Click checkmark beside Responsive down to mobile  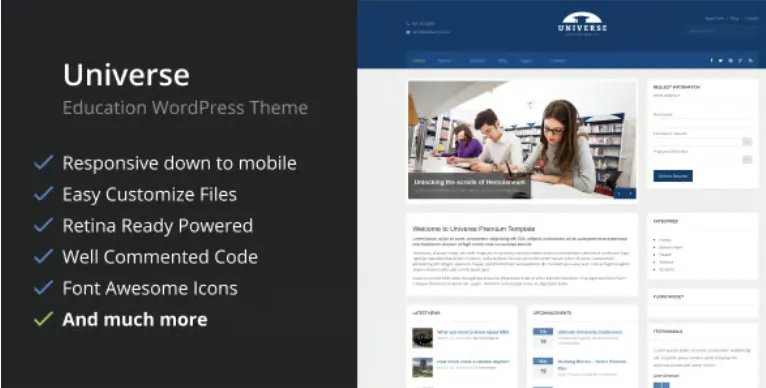(x=43, y=162)
